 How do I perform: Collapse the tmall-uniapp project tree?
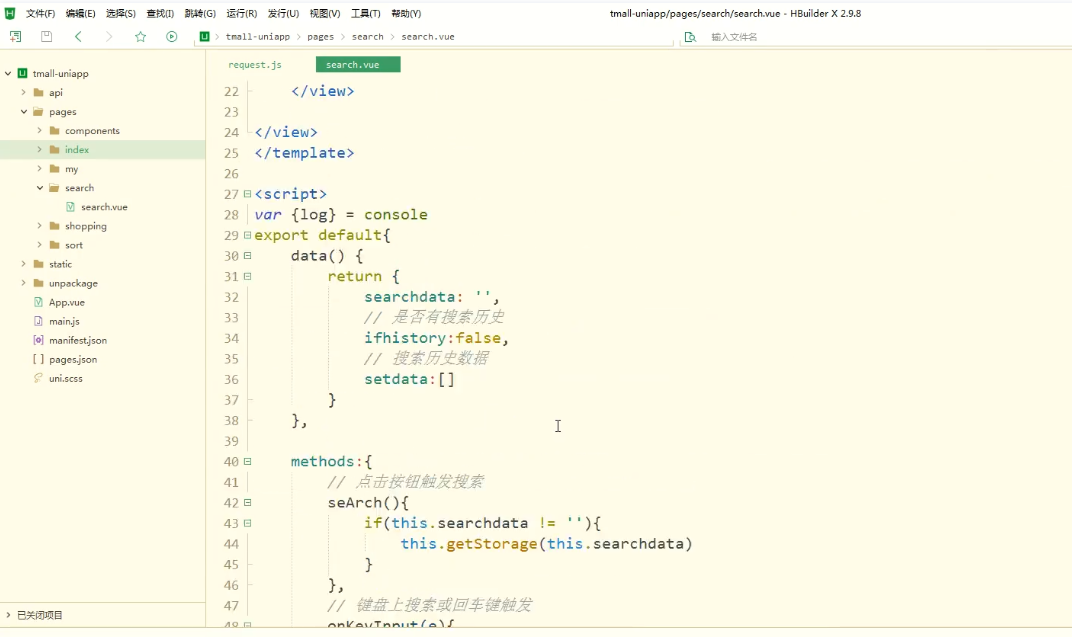pos(8,73)
